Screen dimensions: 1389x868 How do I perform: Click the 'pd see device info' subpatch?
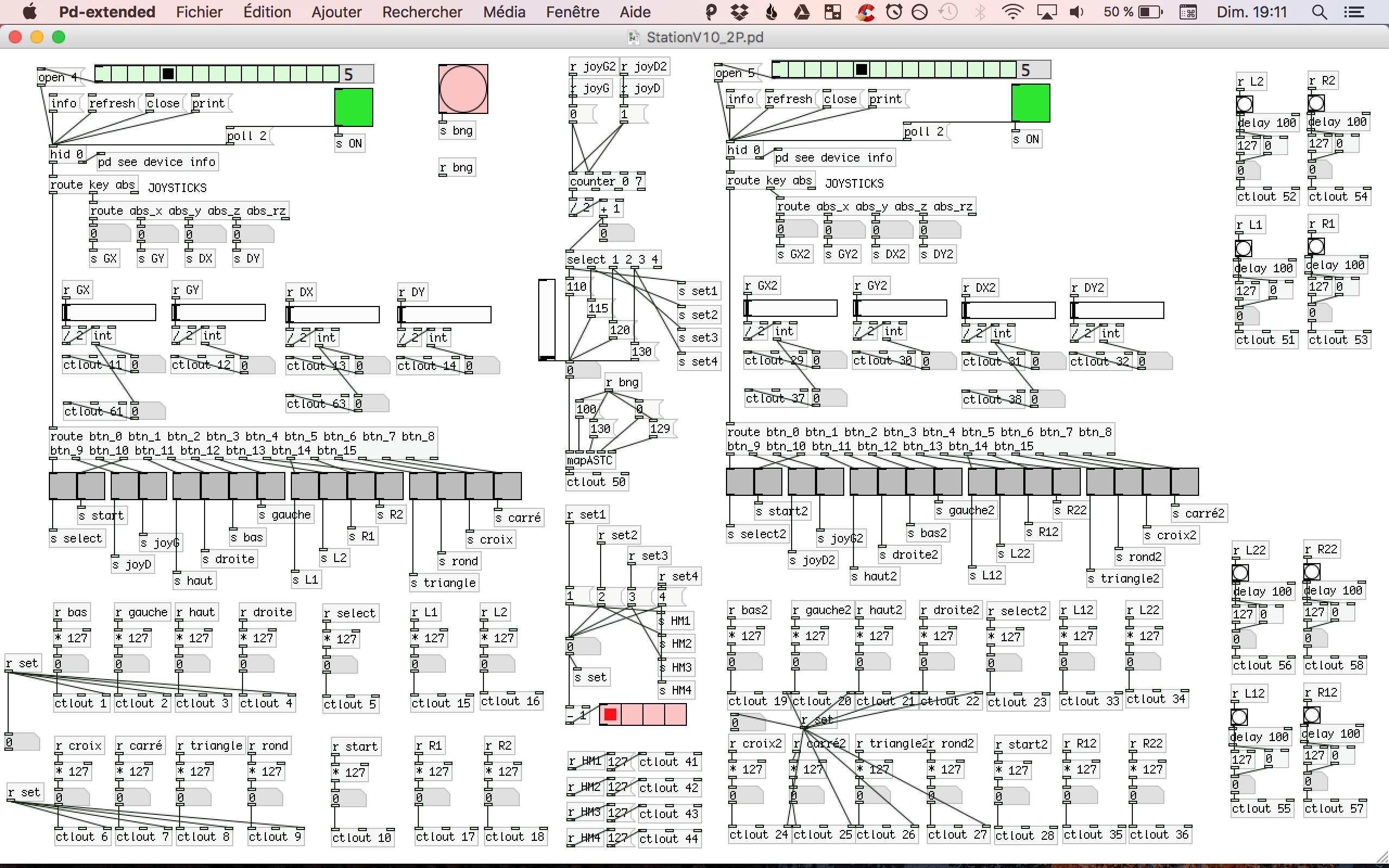157,162
